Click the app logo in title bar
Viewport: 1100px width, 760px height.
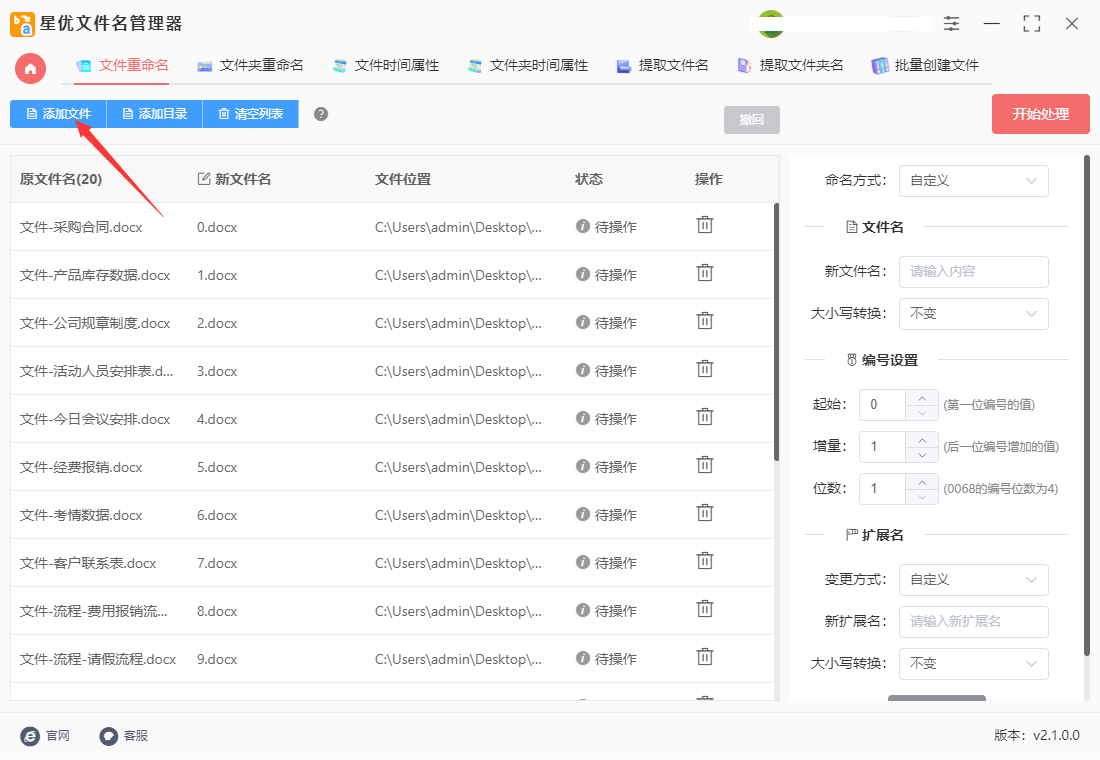click(x=22, y=24)
